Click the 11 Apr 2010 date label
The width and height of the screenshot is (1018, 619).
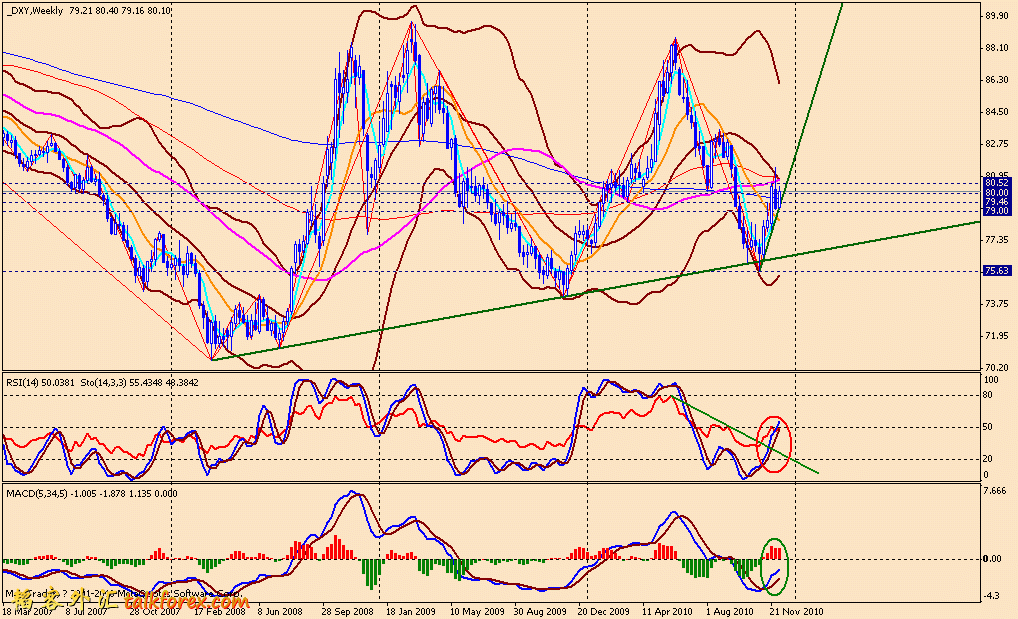click(x=669, y=609)
